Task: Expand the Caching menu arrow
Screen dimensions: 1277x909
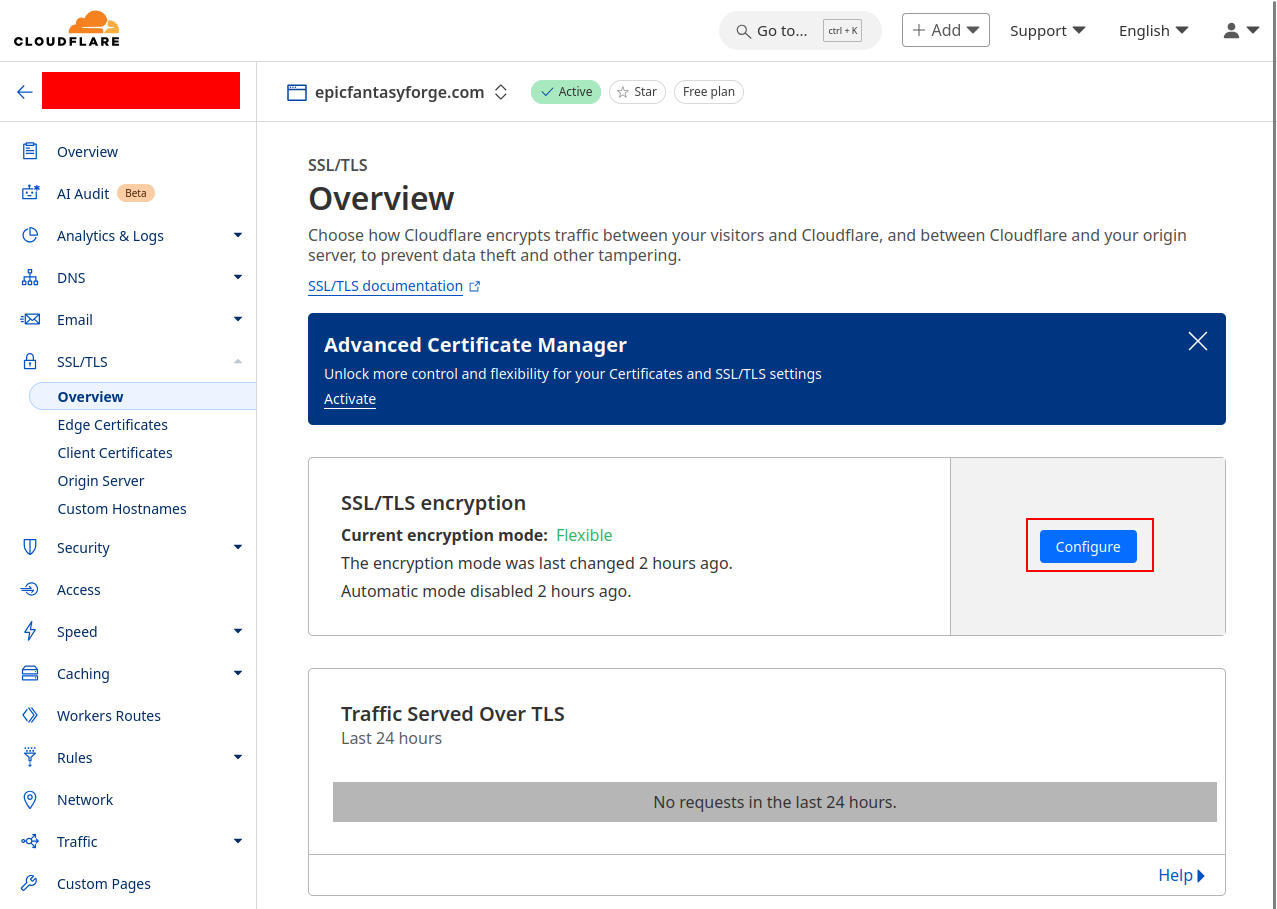Action: [238, 673]
